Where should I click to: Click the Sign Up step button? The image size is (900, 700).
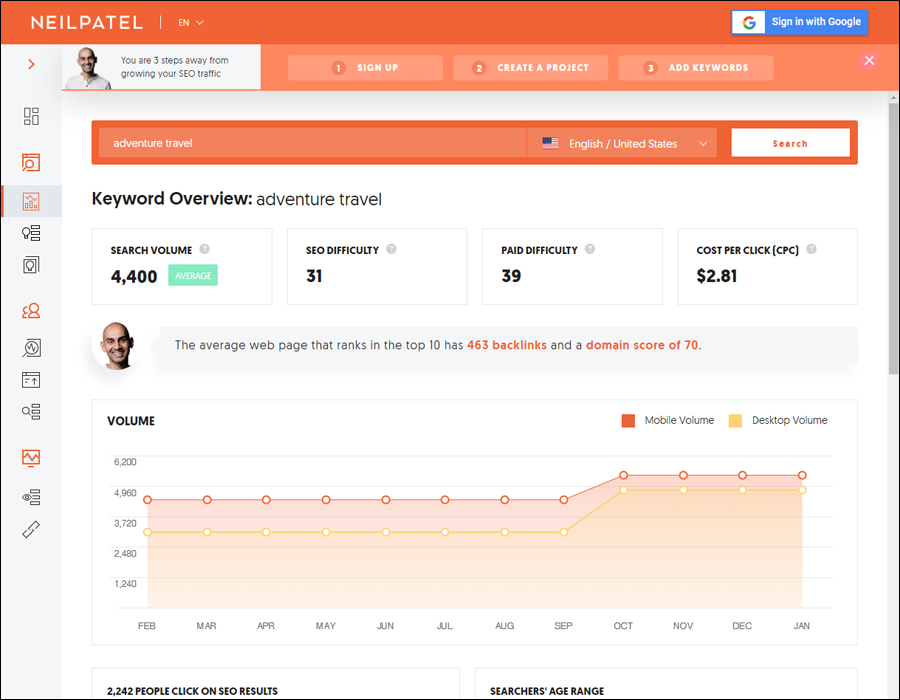365,68
